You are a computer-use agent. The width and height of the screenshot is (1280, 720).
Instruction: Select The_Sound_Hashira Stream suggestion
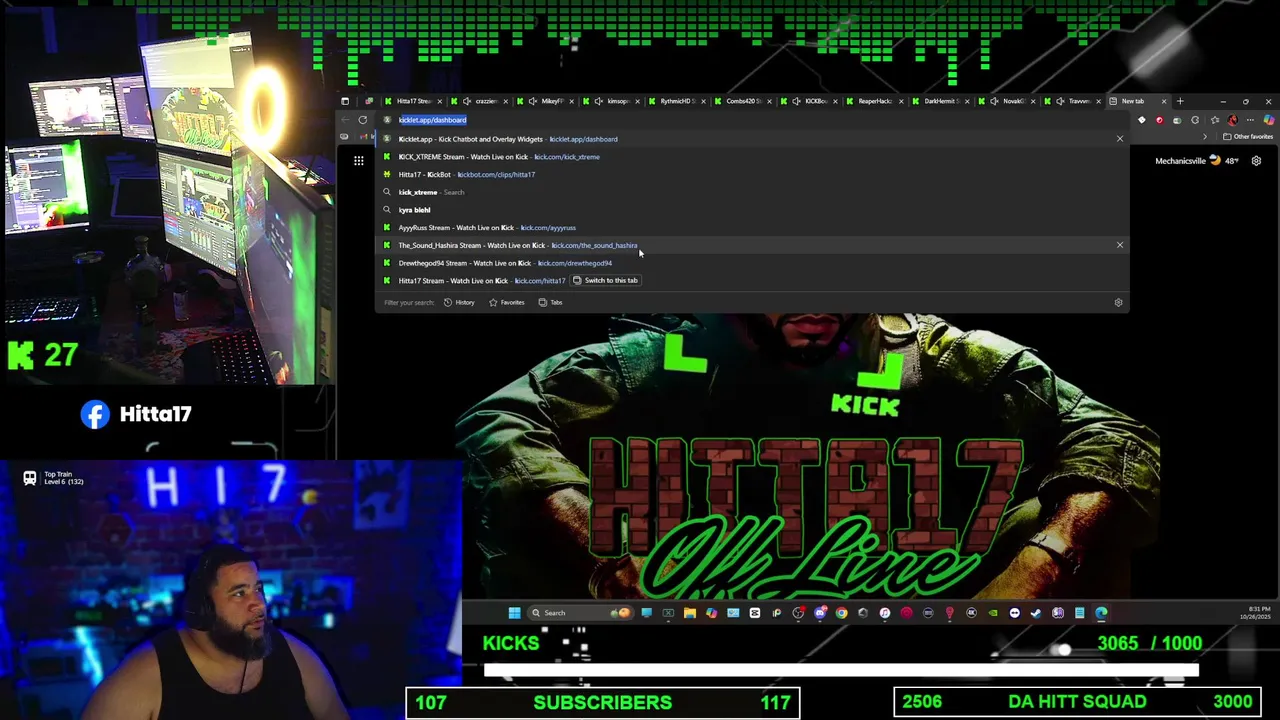(x=752, y=245)
